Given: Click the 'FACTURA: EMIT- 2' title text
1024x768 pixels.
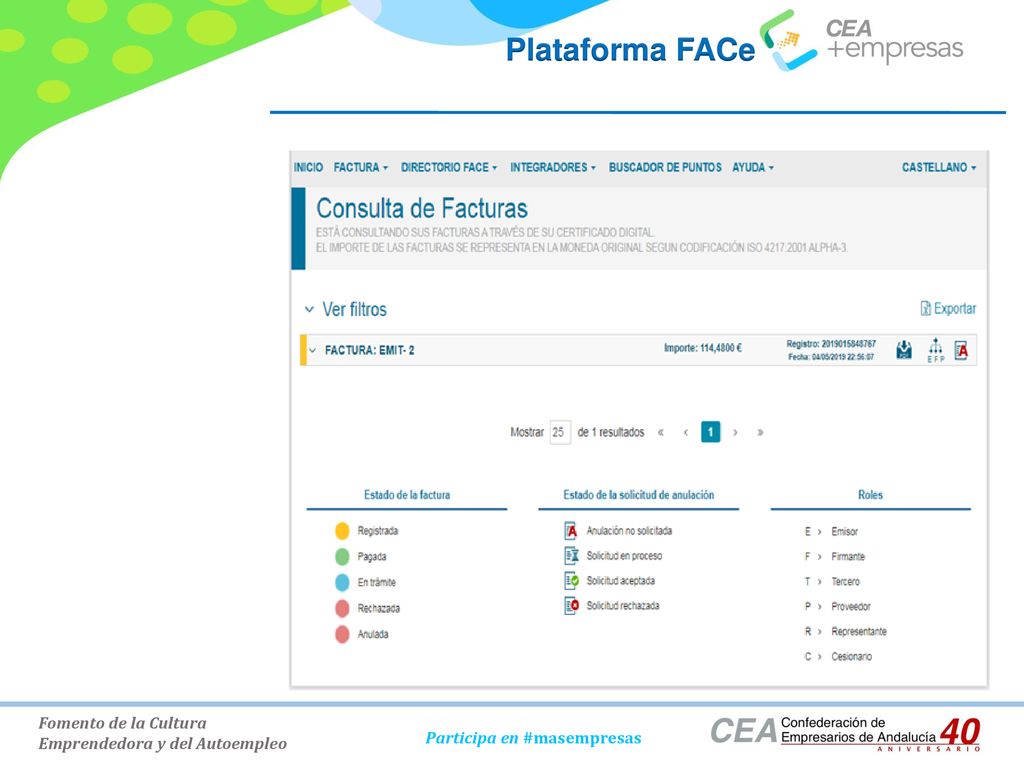Looking at the screenshot, I should (x=370, y=351).
